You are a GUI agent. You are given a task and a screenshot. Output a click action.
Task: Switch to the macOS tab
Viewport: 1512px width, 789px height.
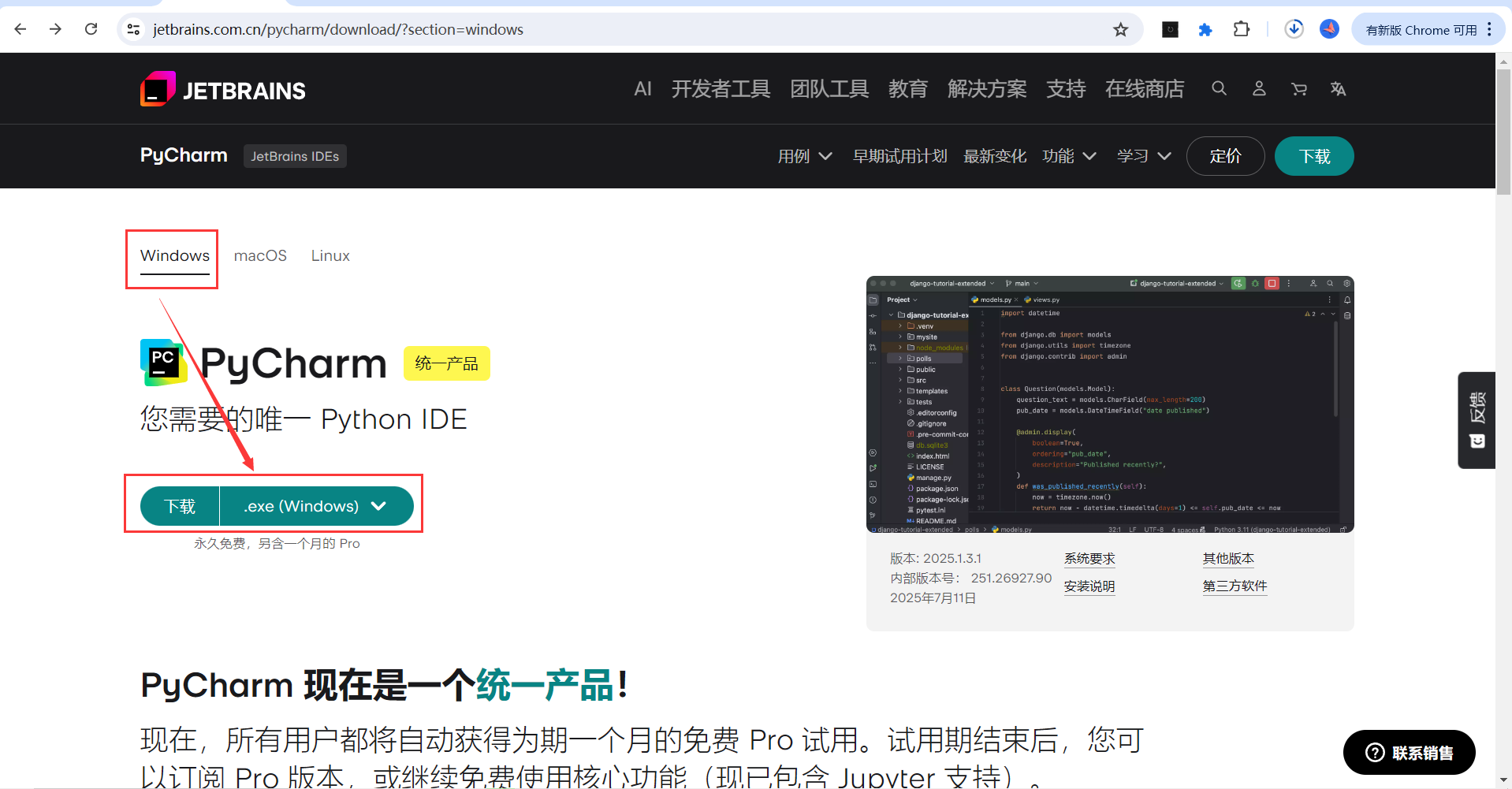click(260, 256)
